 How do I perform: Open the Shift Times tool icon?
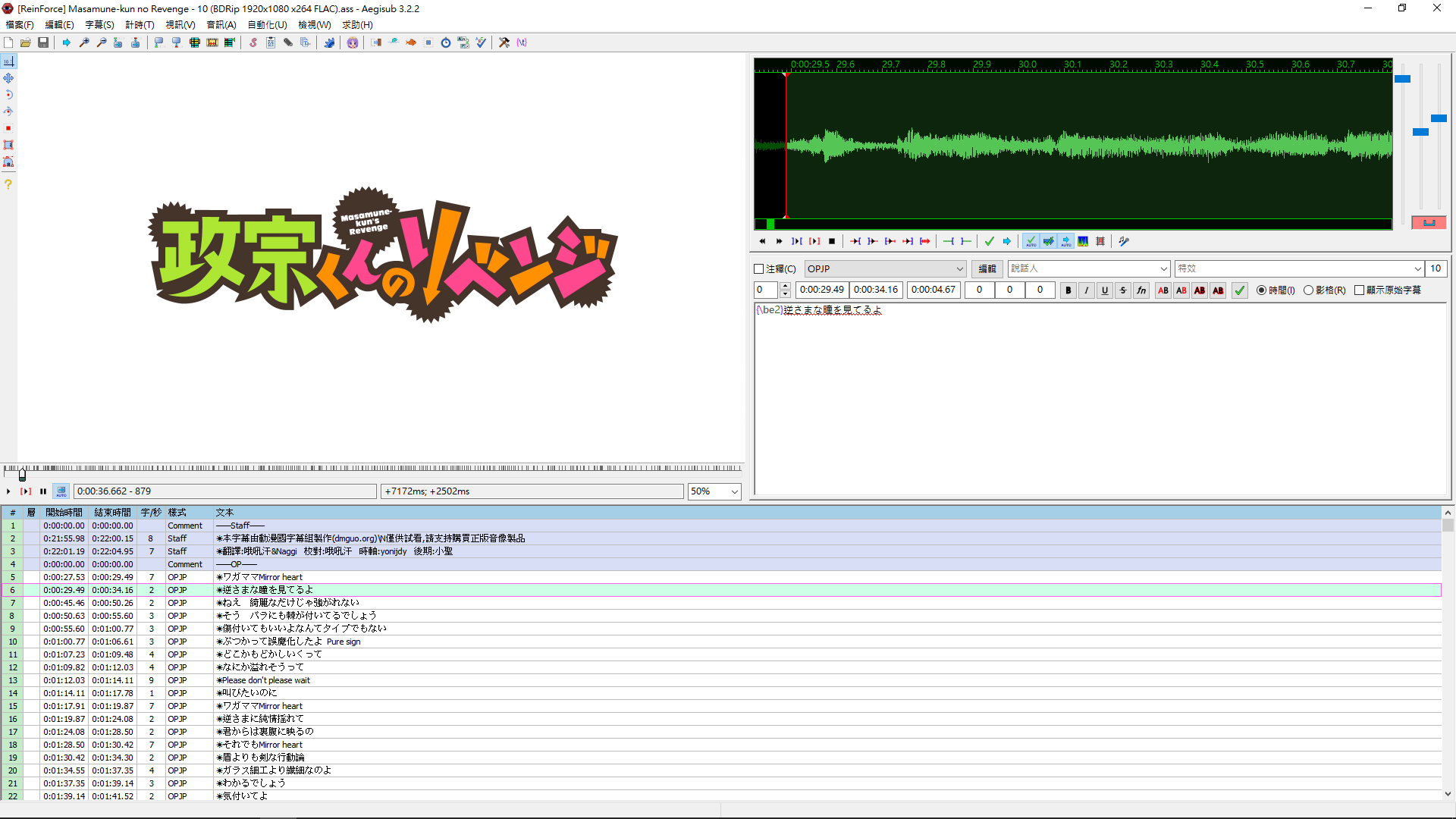click(376, 42)
